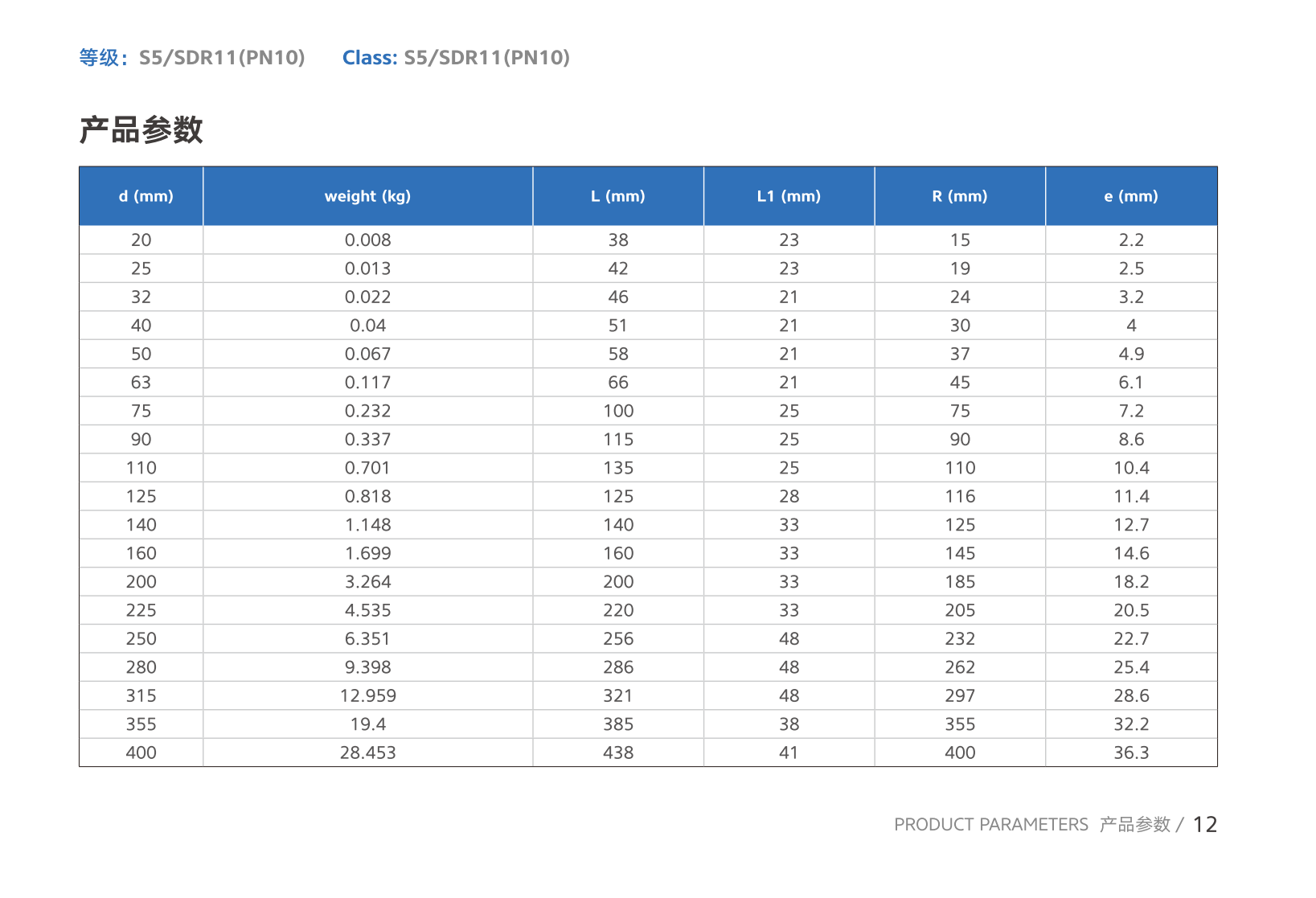Click the PRODUCT PARAMETERS footer text
Viewport: 1316px width, 898px height.
coord(990,825)
